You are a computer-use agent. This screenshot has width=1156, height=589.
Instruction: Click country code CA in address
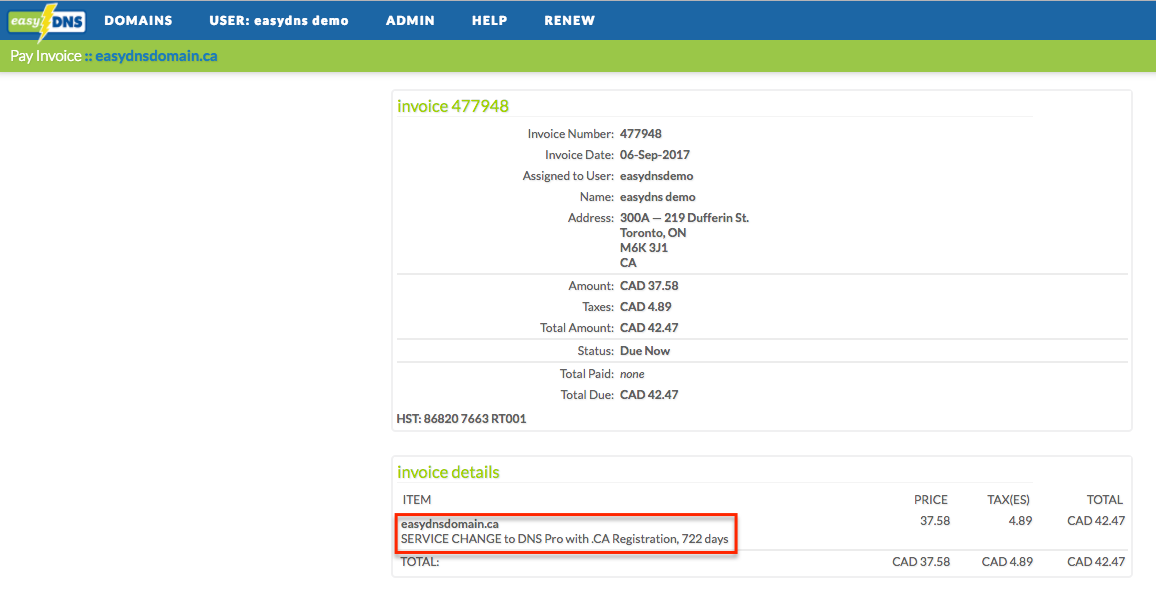pyautogui.click(x=628, y=262)
